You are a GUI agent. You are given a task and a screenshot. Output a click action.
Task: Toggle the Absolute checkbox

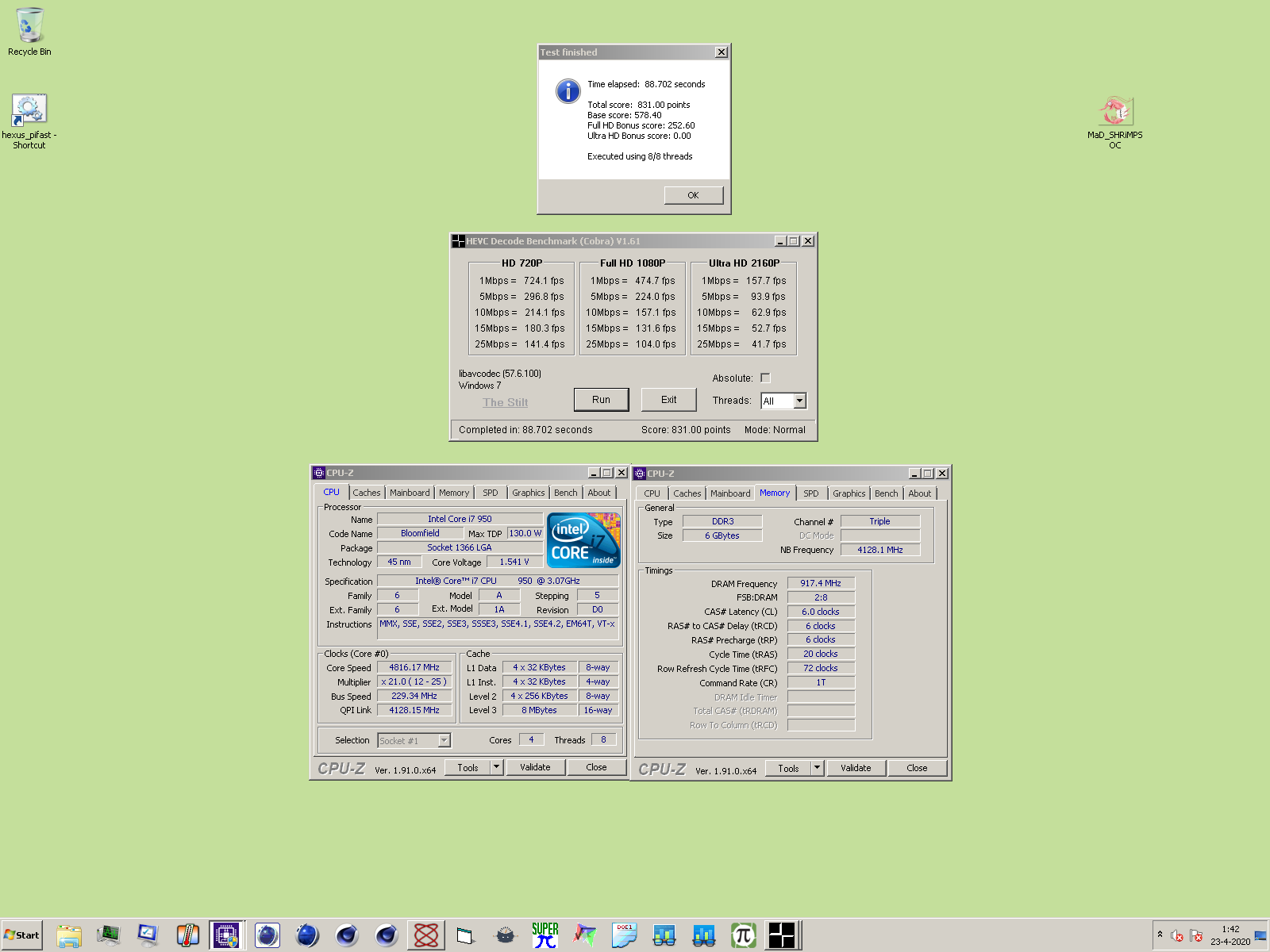click(765, 378)
